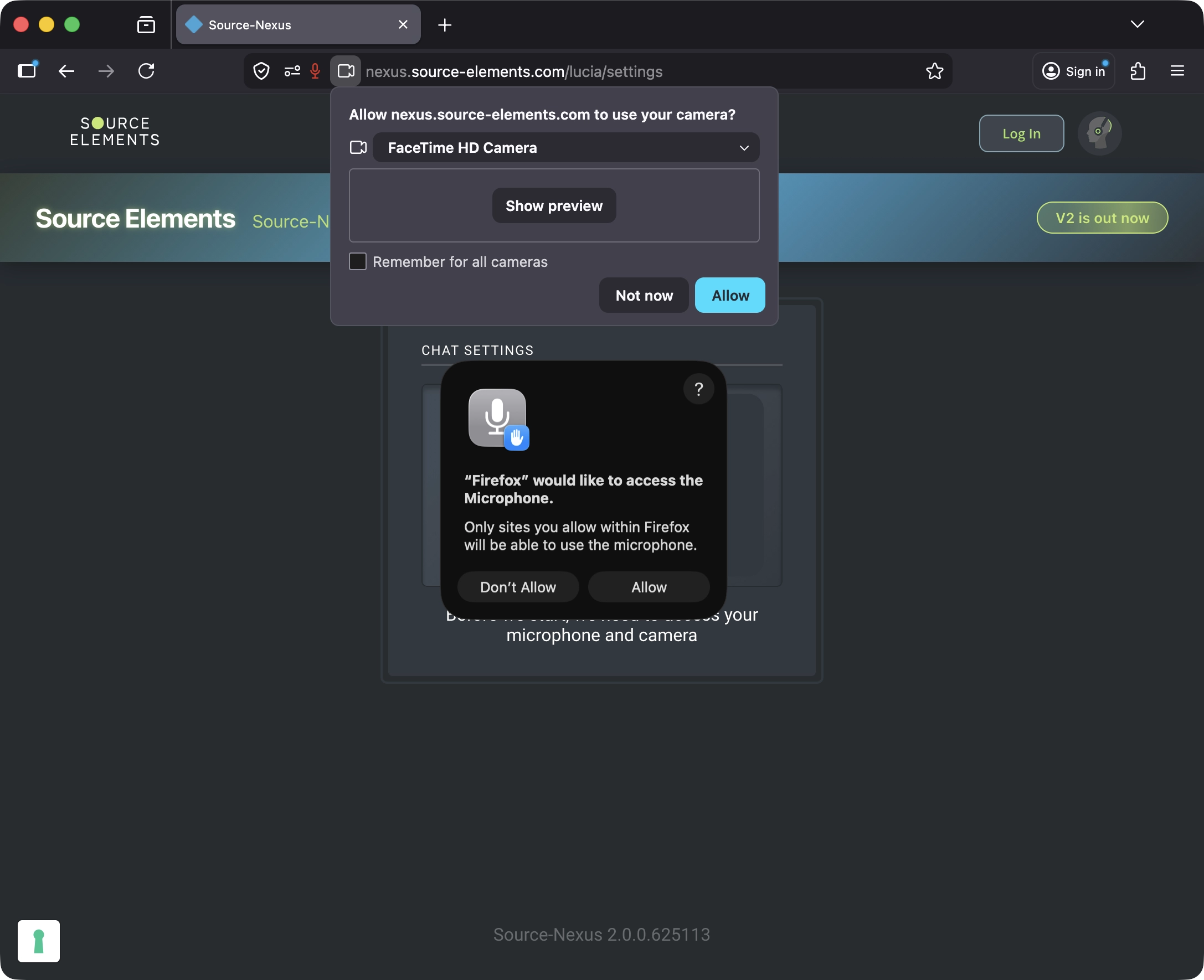Bookmark this page with the star icon
Screen dimensions: 1204x980
(x=935, y=71)
